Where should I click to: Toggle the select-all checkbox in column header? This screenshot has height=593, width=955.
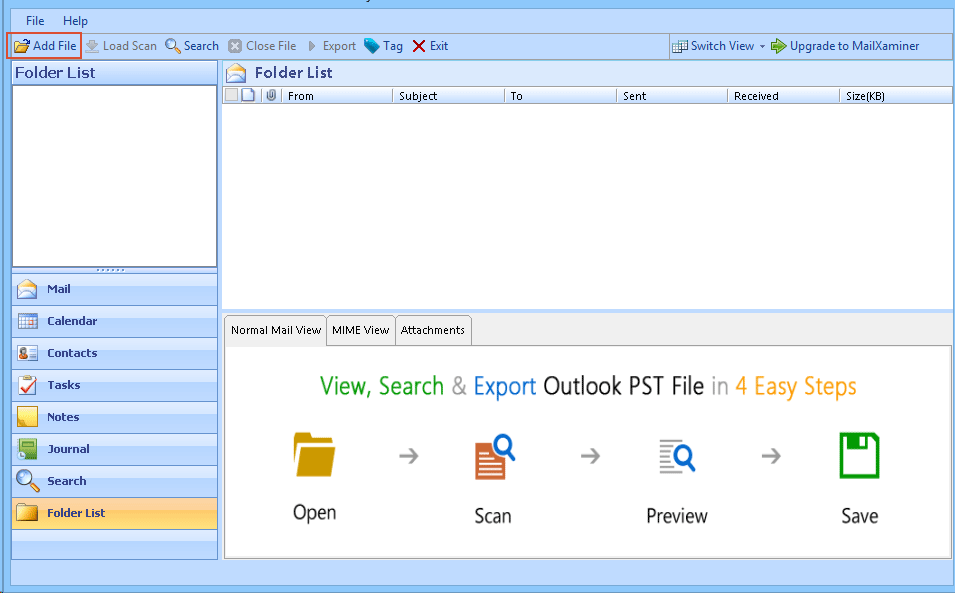click(231, 95)
